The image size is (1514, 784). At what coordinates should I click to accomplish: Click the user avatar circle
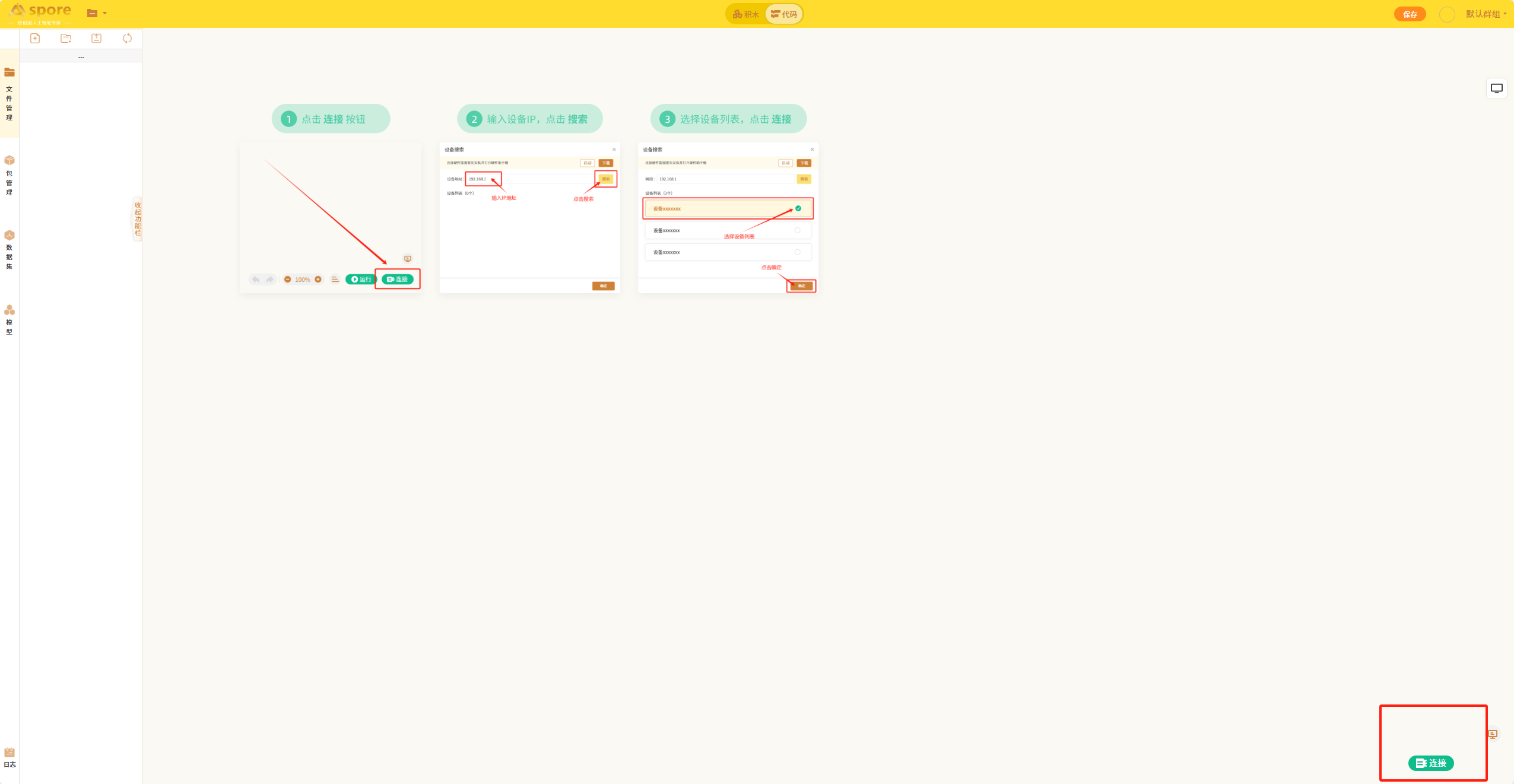(x=1447, y=14)
